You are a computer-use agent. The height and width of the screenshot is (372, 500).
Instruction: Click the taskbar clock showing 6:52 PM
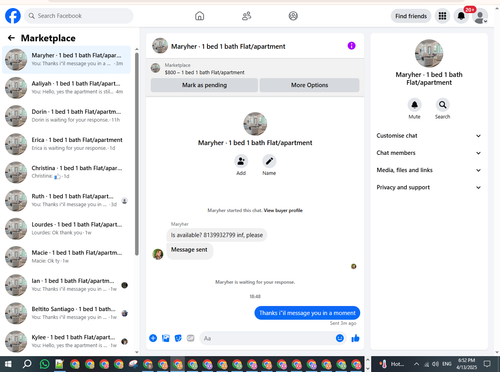click(x=466, y=364)
